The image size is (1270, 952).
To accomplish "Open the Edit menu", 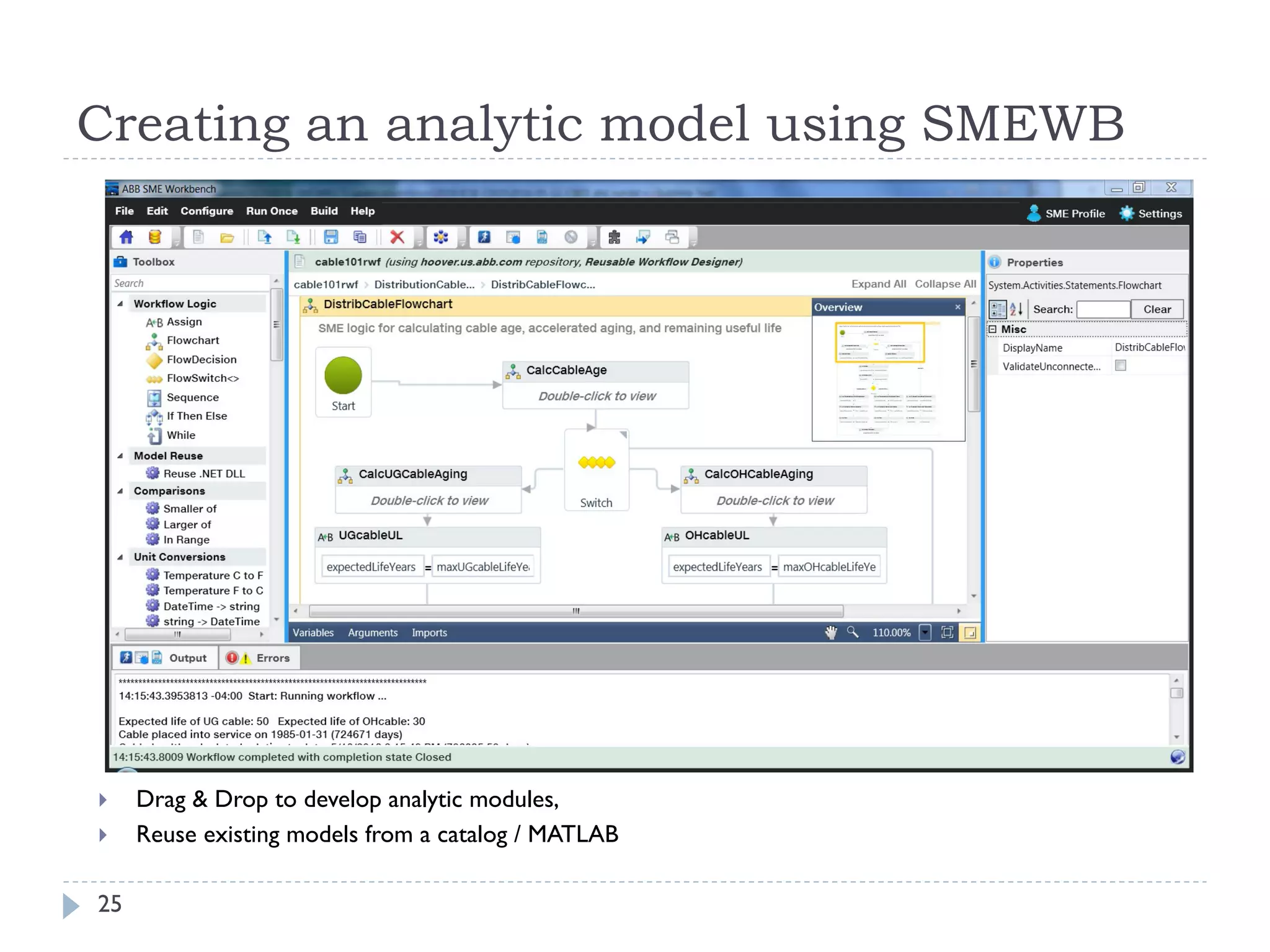I will coord(157,211).
